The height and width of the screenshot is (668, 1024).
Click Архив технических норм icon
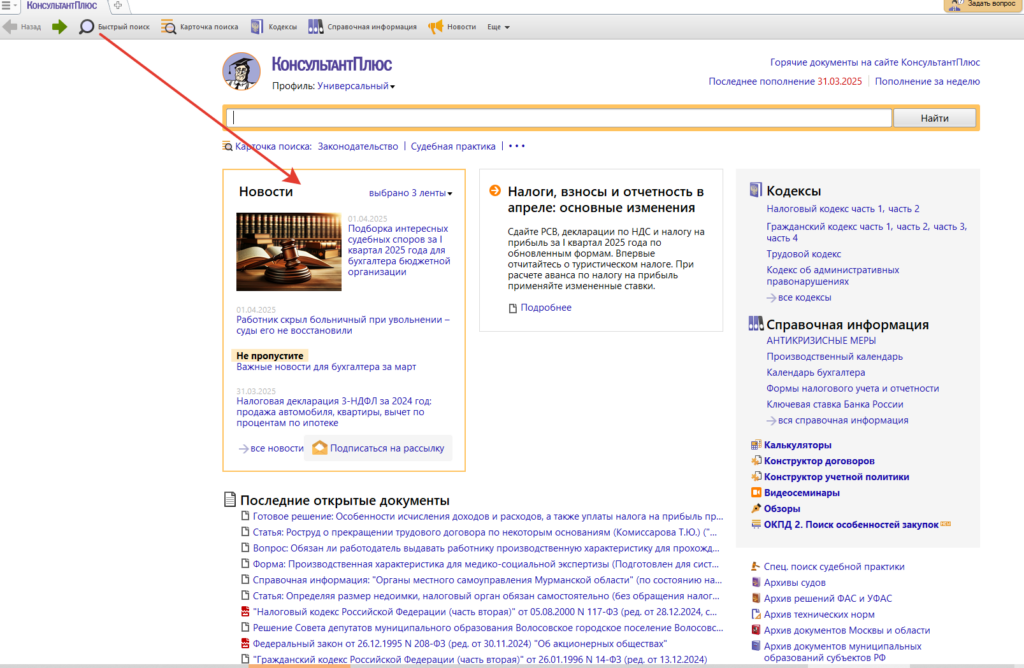tap(756, 614)
